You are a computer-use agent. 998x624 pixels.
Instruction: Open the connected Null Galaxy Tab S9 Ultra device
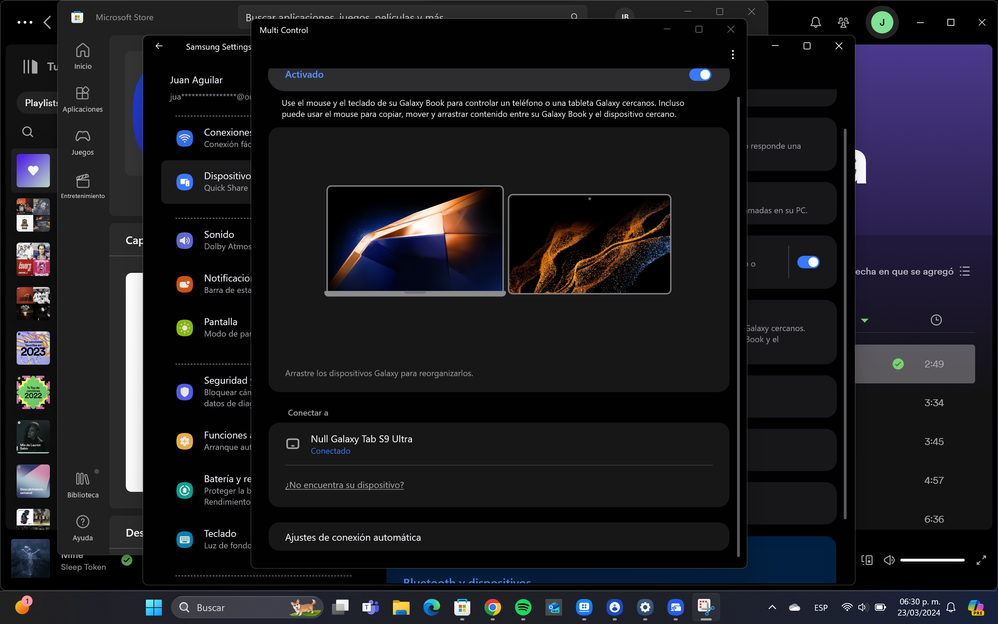(x=499, y=444)
